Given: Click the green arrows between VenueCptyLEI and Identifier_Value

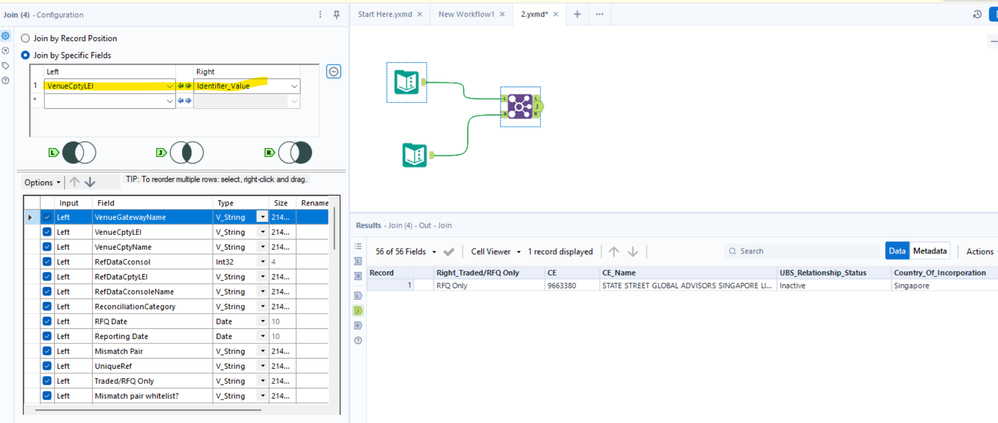Looking at the screenshot, I should (x=185, y=86).
